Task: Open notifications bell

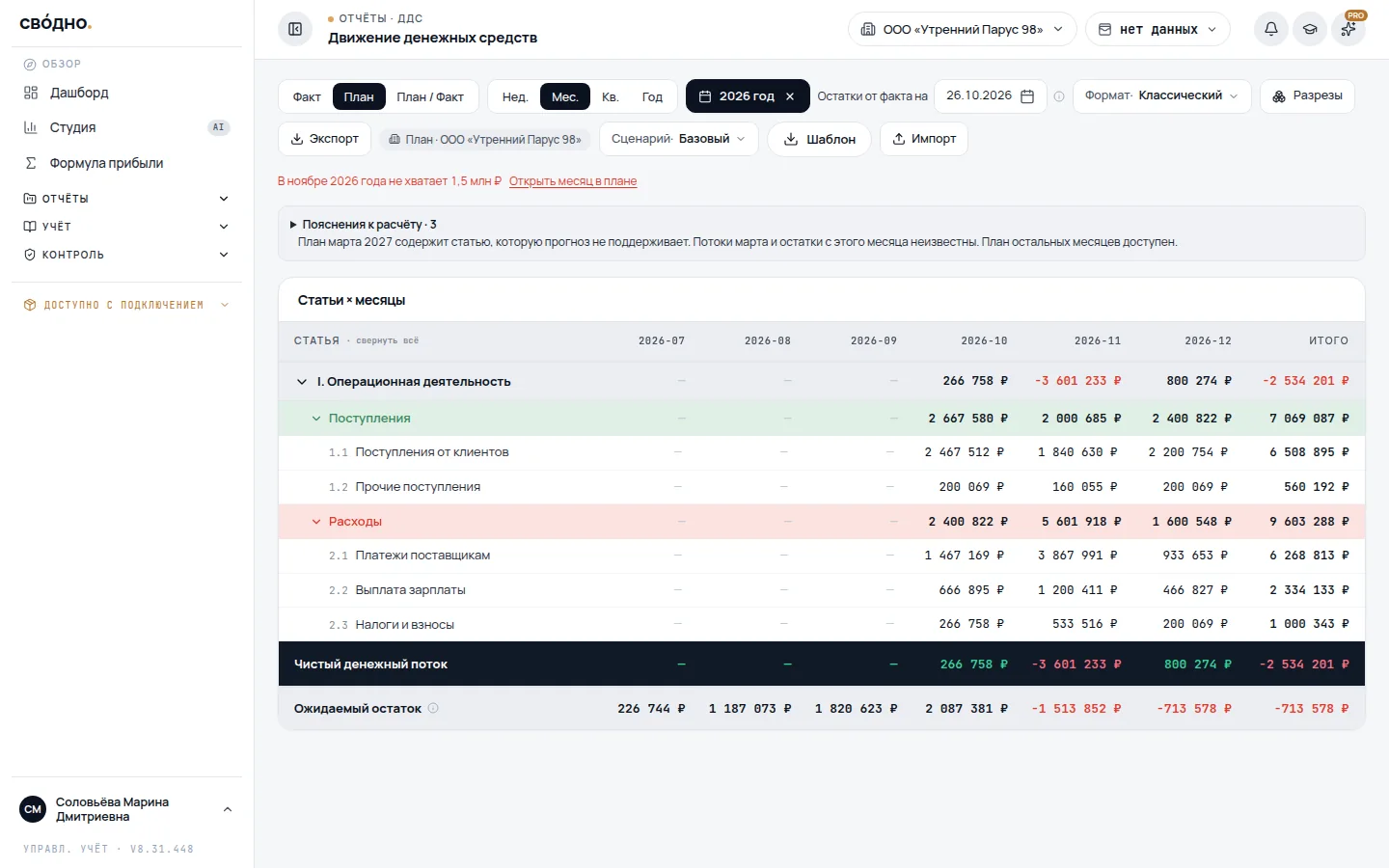Action: tap(1271, 29)
